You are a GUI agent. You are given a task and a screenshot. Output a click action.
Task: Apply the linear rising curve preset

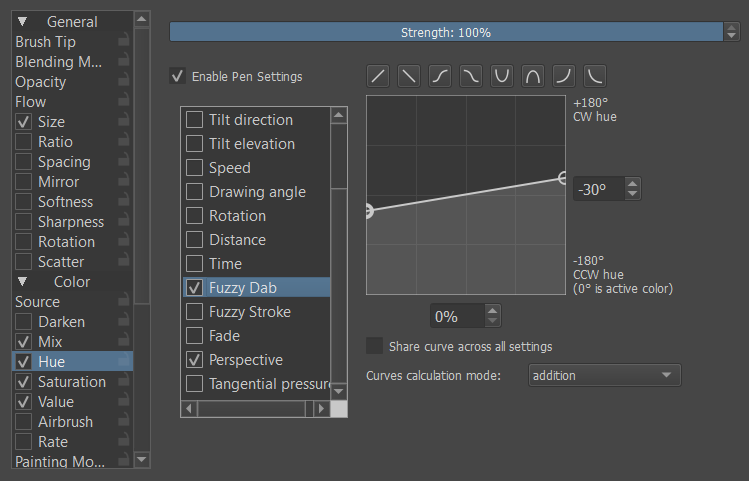click(379, 75)
